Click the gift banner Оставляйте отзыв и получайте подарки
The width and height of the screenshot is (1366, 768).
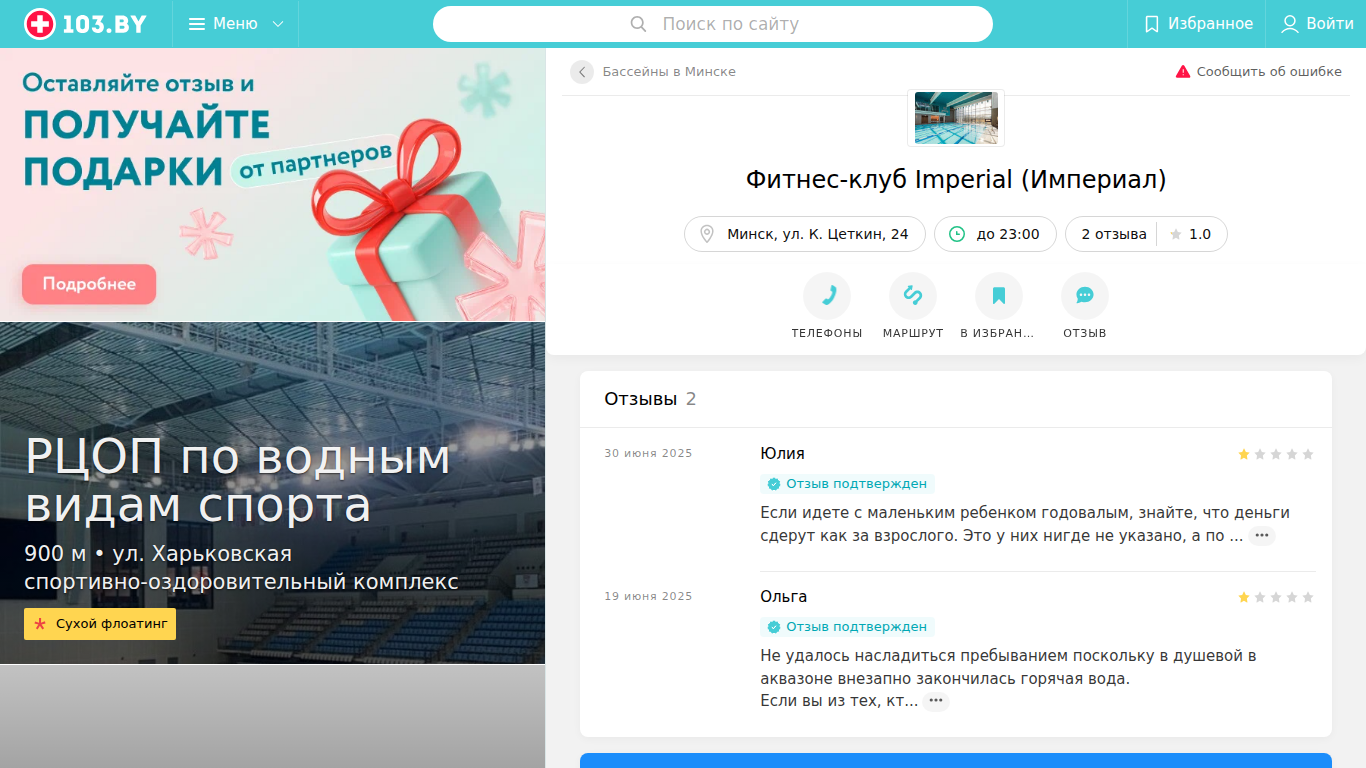[x=273, y=185]
